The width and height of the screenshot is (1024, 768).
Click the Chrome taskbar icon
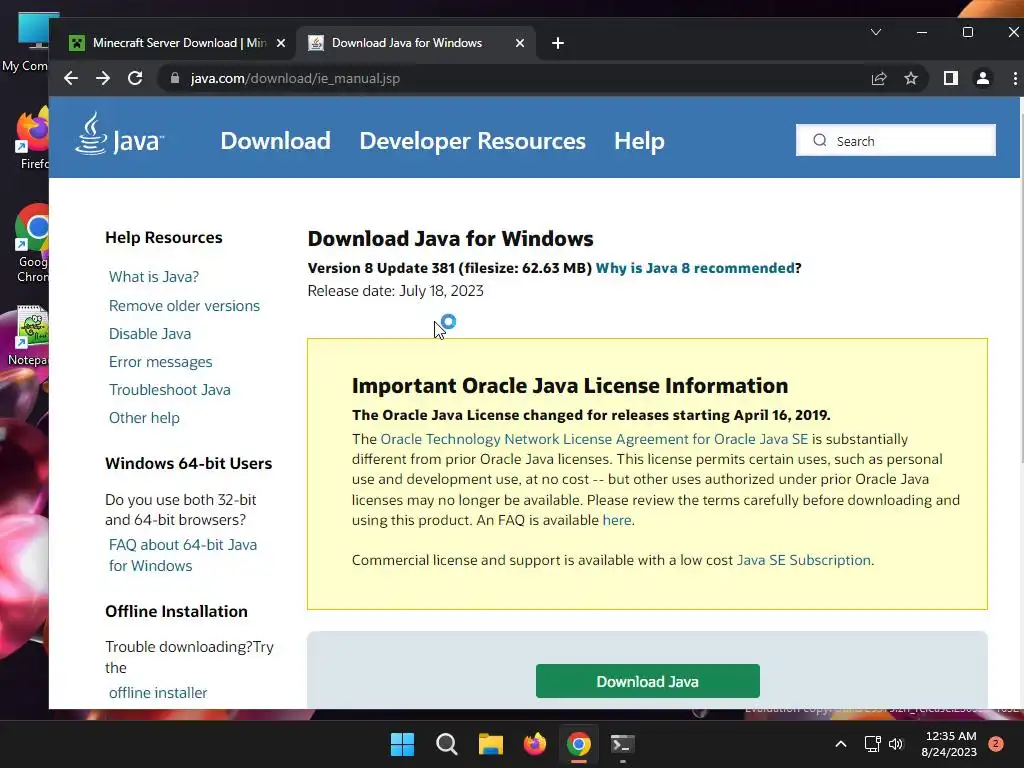click(579, 744)
